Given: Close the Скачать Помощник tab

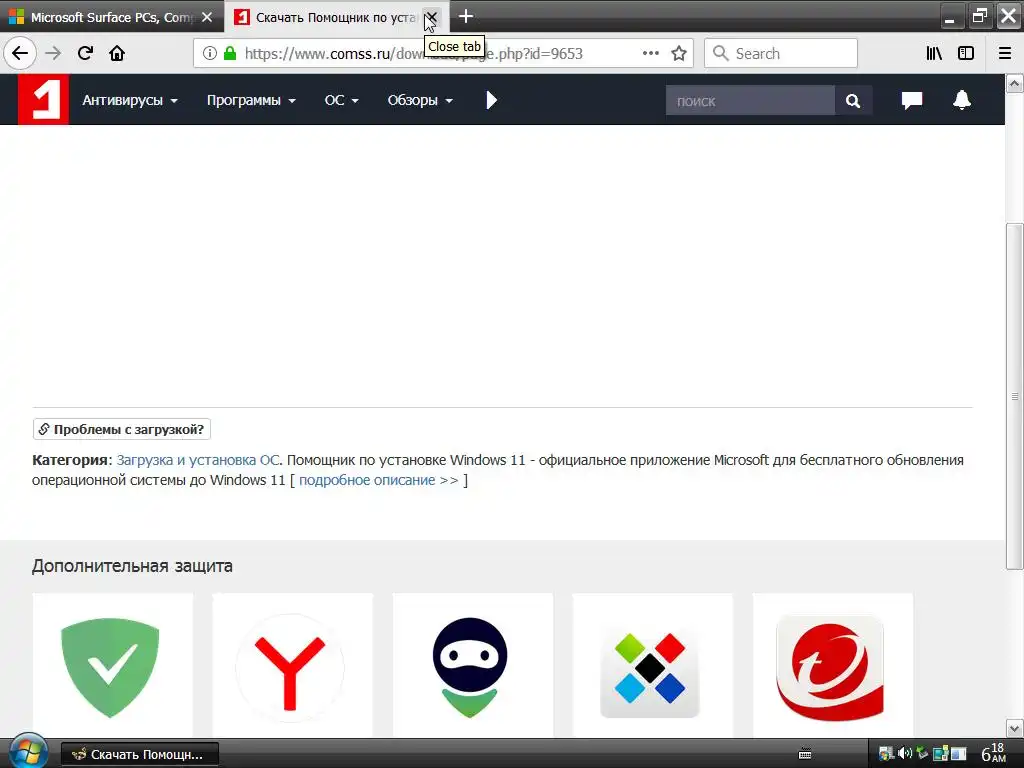Looking at the screenshot, I should 432,17.
